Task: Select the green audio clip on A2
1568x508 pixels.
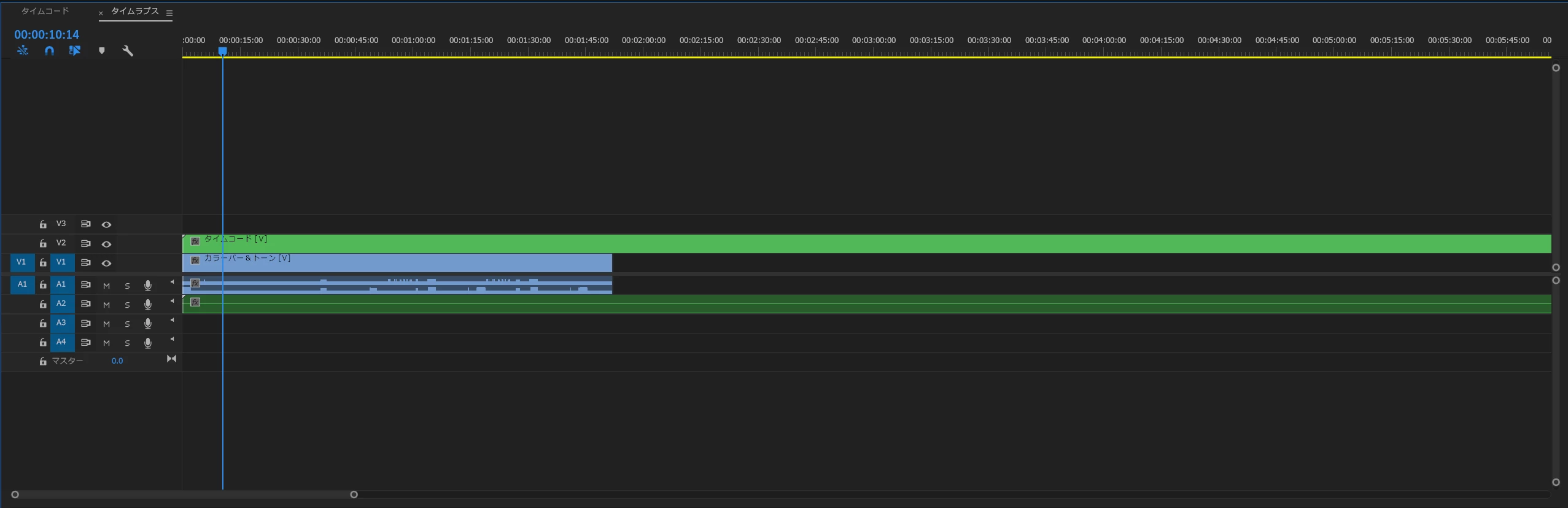Action: (867, 304)
